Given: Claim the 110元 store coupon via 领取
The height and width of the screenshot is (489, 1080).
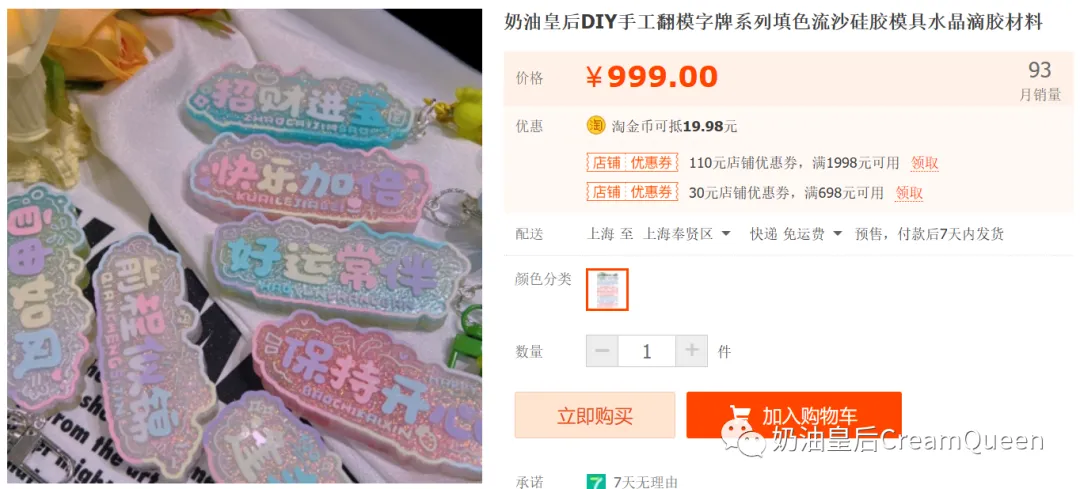Looking at the screenshot, I should [x=924, y=163].
